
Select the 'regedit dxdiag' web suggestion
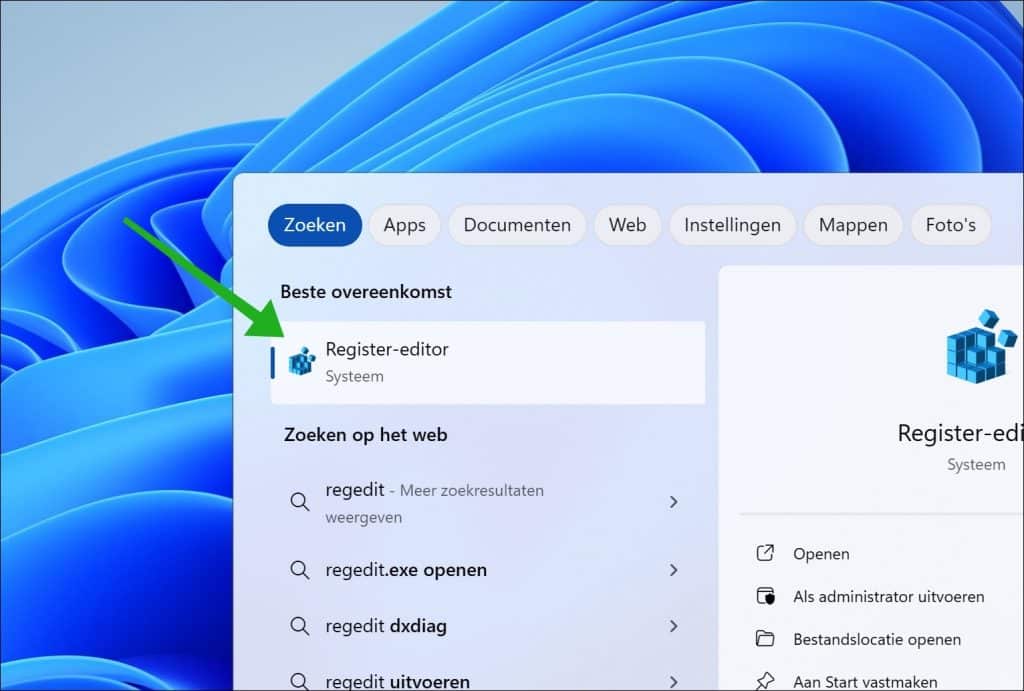[488, 626]
